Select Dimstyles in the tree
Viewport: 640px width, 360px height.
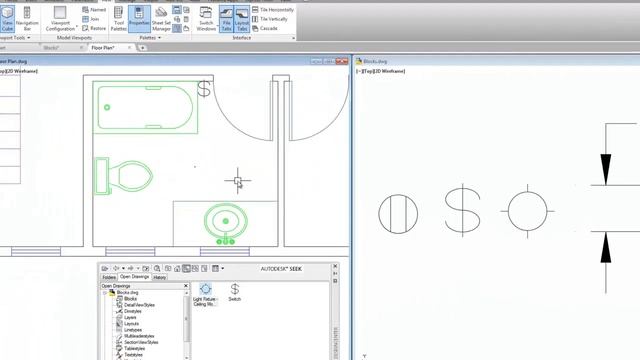[x=133, y=311]
